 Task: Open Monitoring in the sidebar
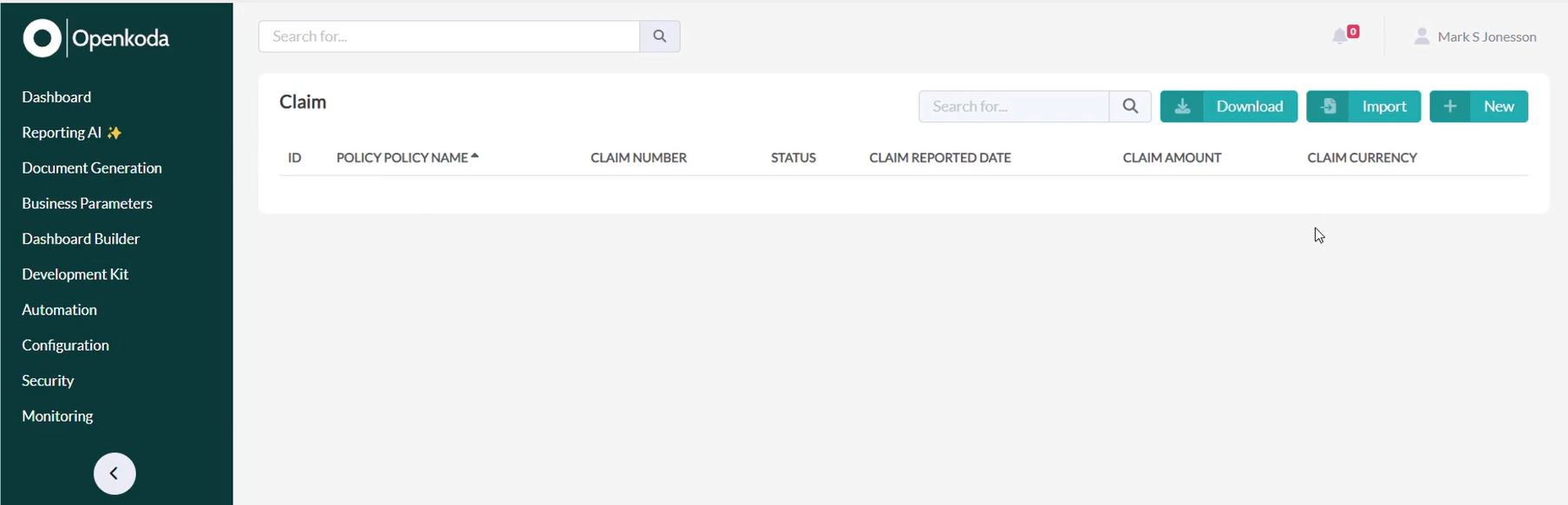click(x=57, y=416)
